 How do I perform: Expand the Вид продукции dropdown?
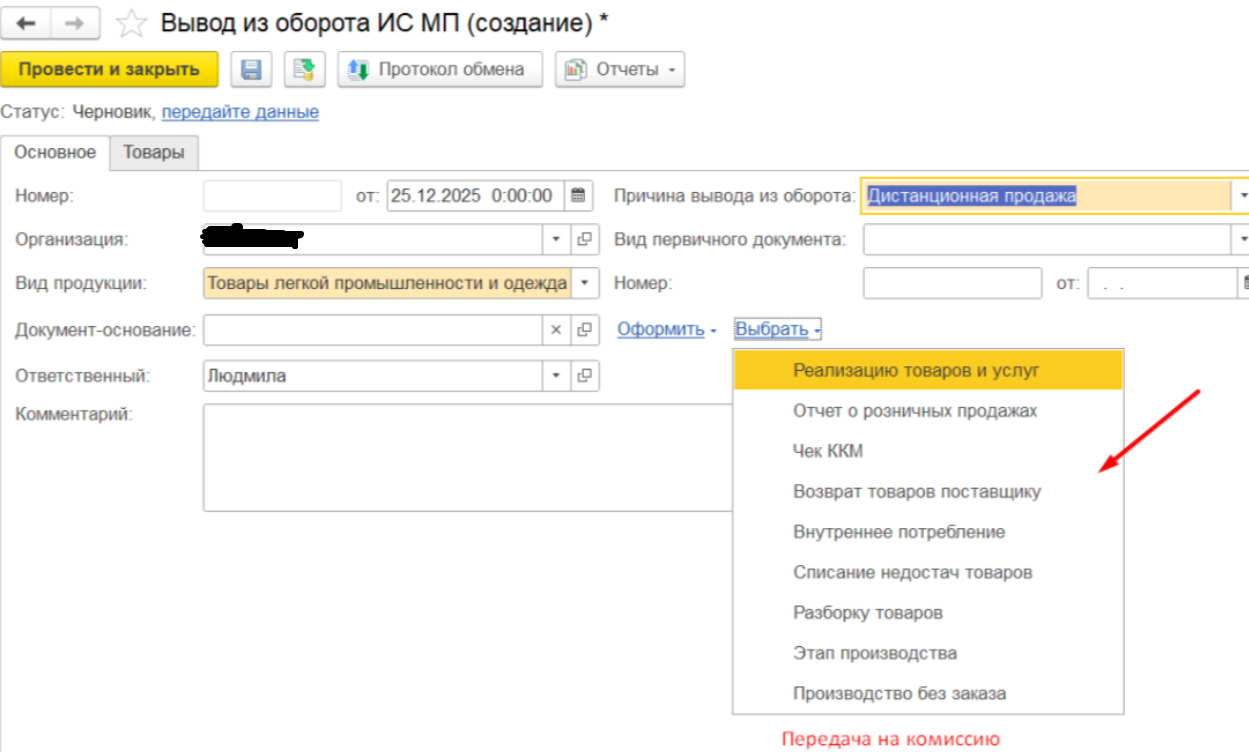pyautogui.click(x=585, y=284)
